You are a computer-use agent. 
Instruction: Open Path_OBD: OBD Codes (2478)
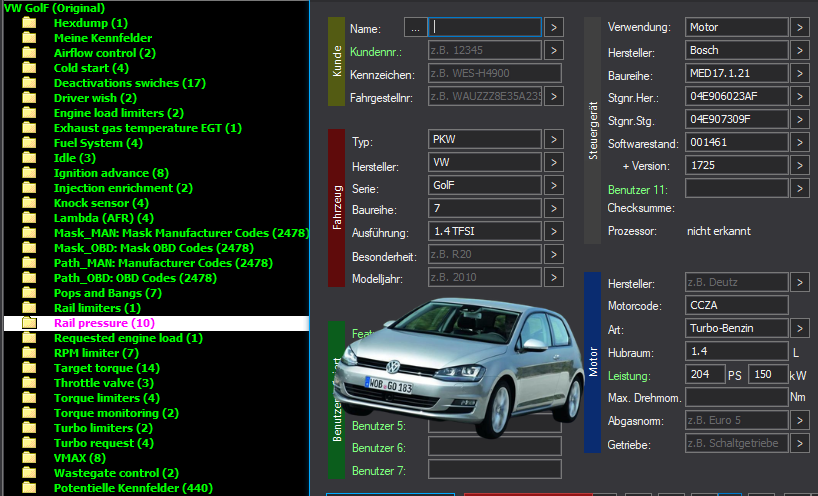tap(135, 278)
